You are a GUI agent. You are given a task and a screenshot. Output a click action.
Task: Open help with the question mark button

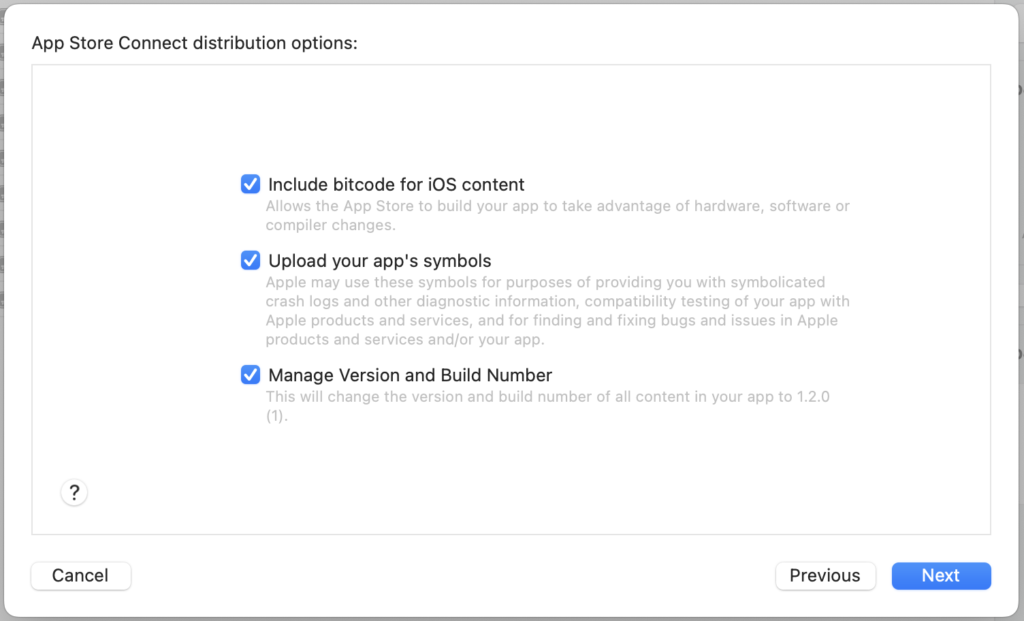74,492
